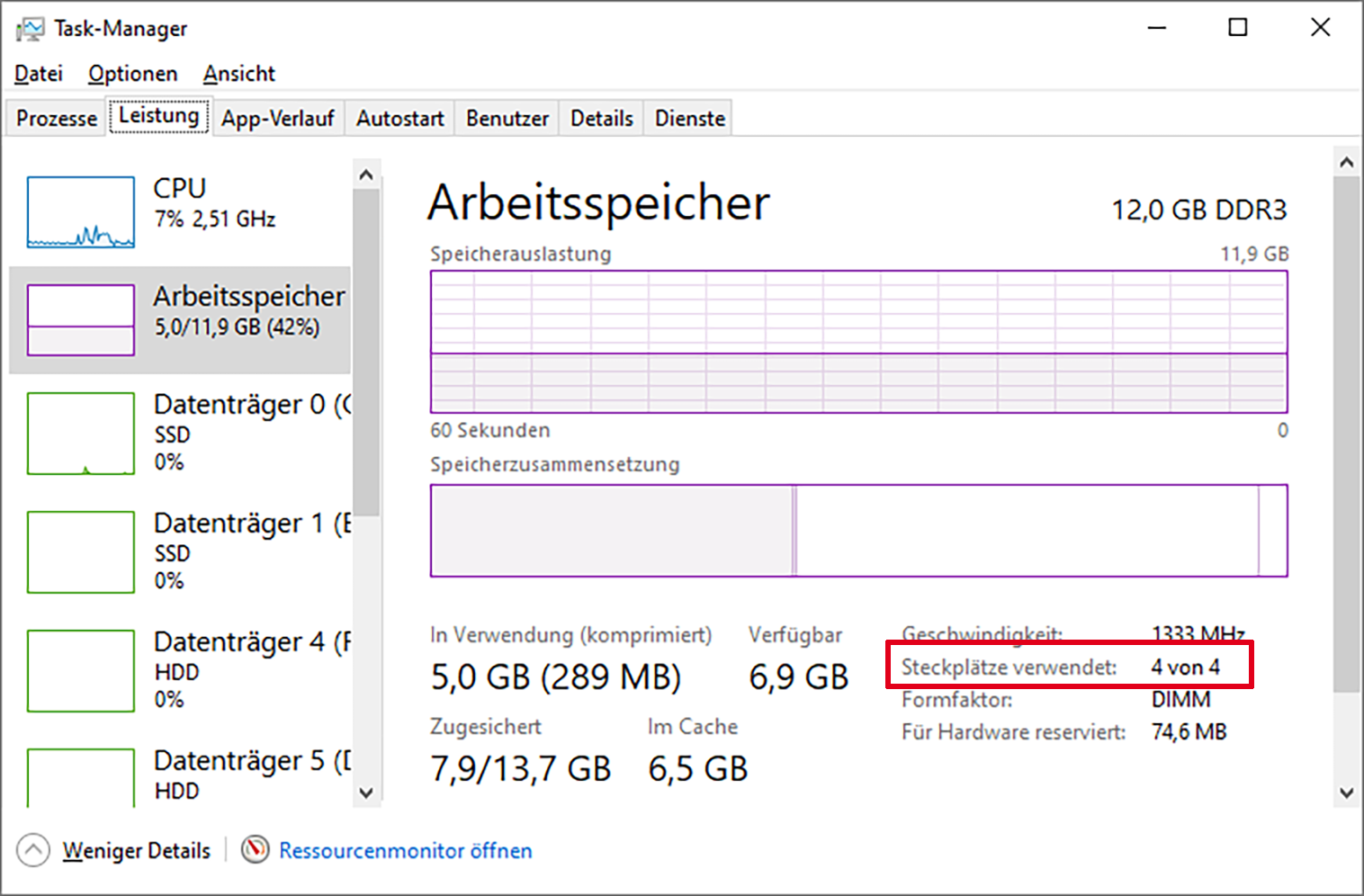This screenshot has width=1364, height=896.
Task: Click the Ressourcenmonitor icon
Action: [256, 849]
